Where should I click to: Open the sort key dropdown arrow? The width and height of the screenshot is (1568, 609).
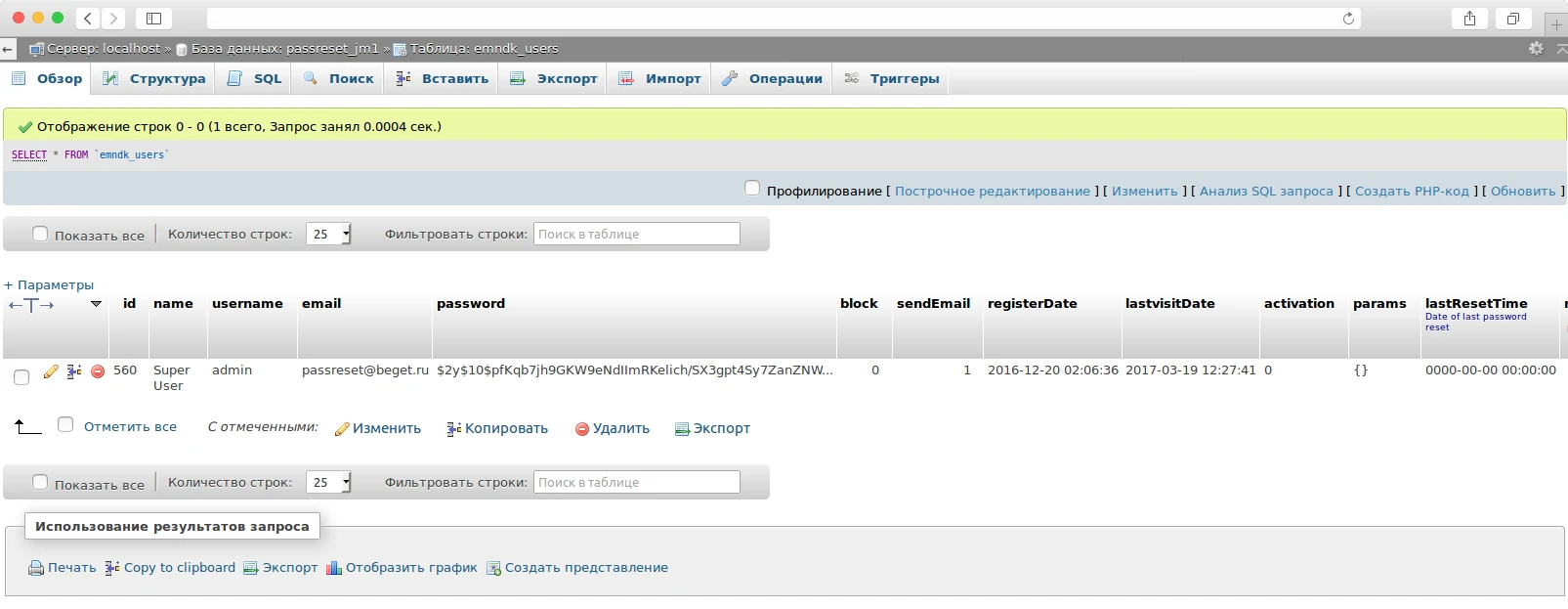click(96, 304)
